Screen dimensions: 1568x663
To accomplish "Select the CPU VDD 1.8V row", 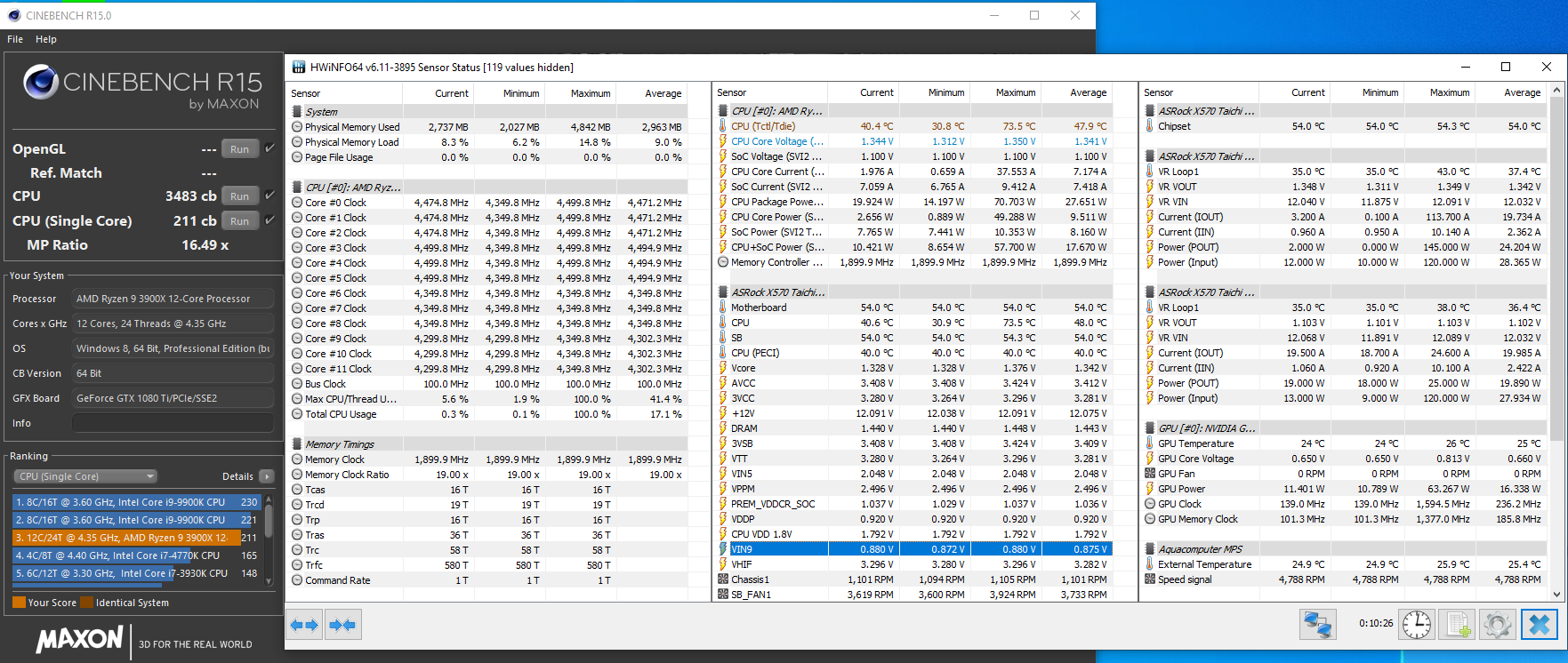I will click(913, 534).
